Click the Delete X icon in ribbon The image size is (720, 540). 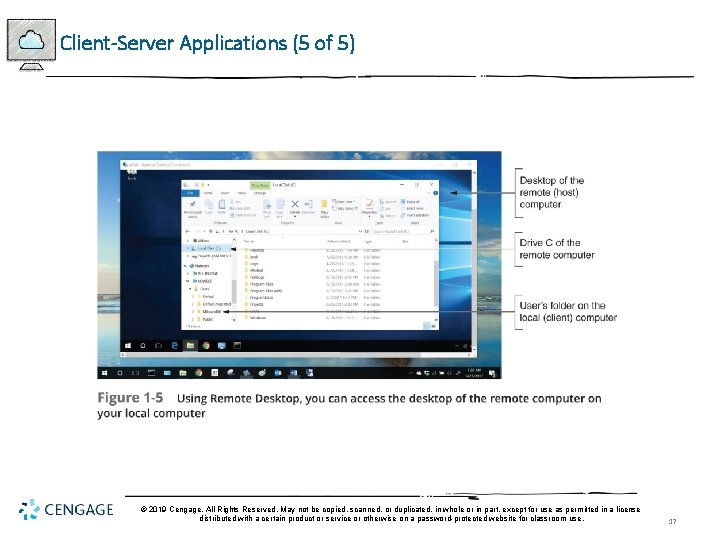pos(295,204)
